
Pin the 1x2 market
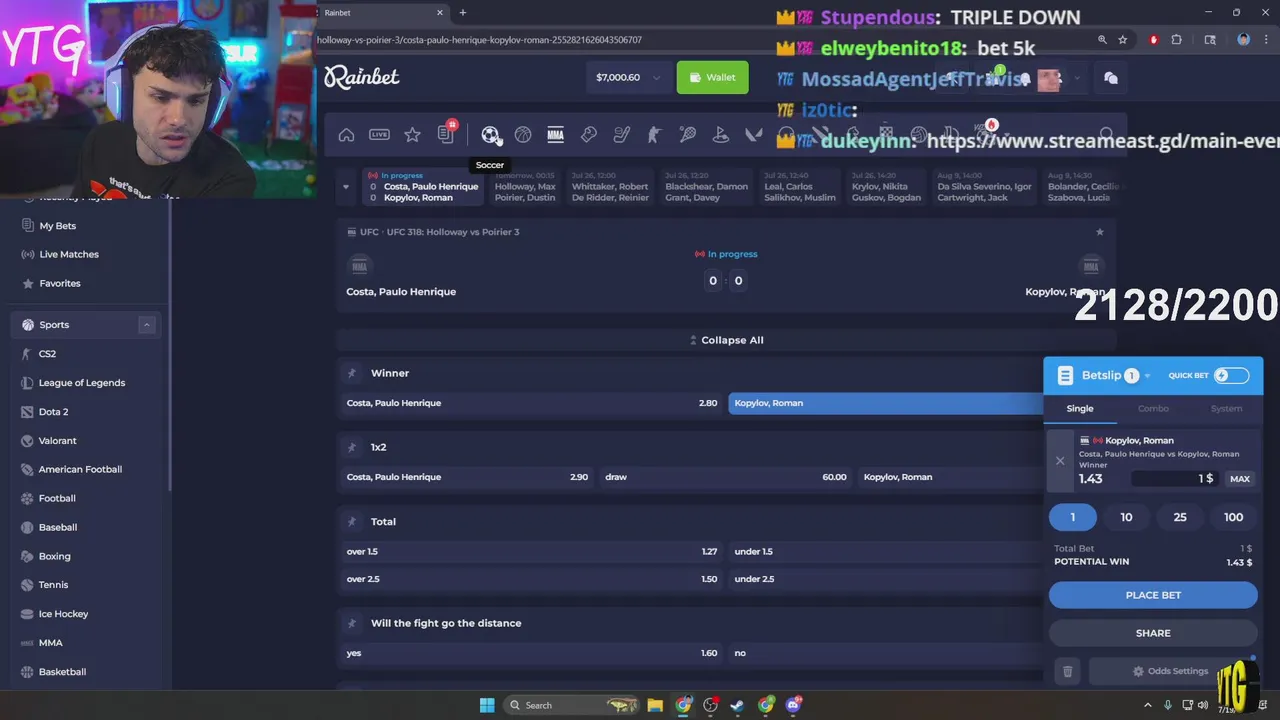[x=351, y=447]
